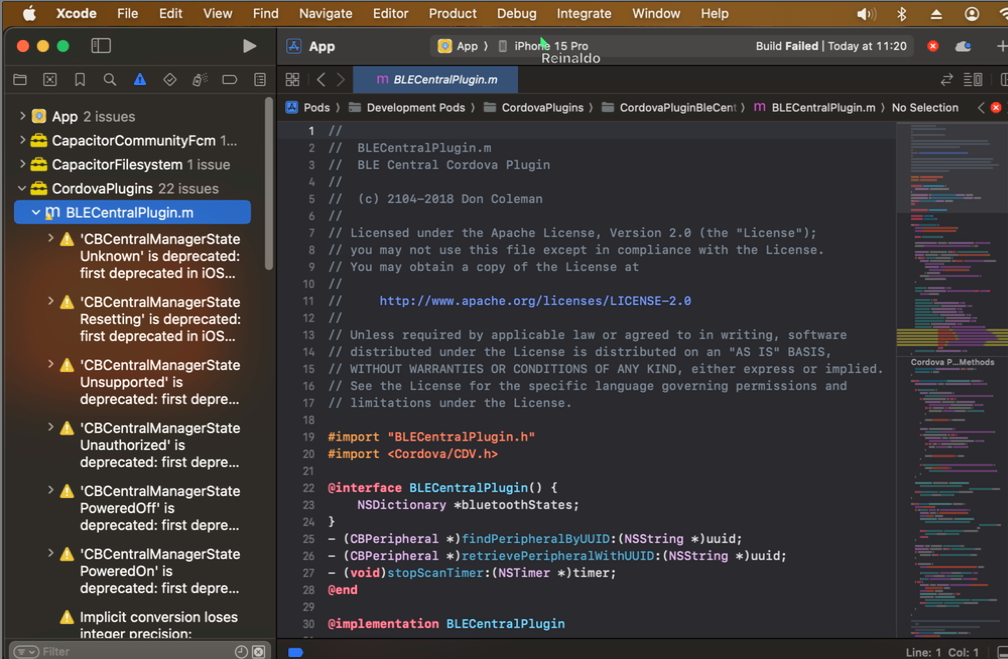Click the Development Pods breadcrumb
1008x659 pixels.
(407, 107)
